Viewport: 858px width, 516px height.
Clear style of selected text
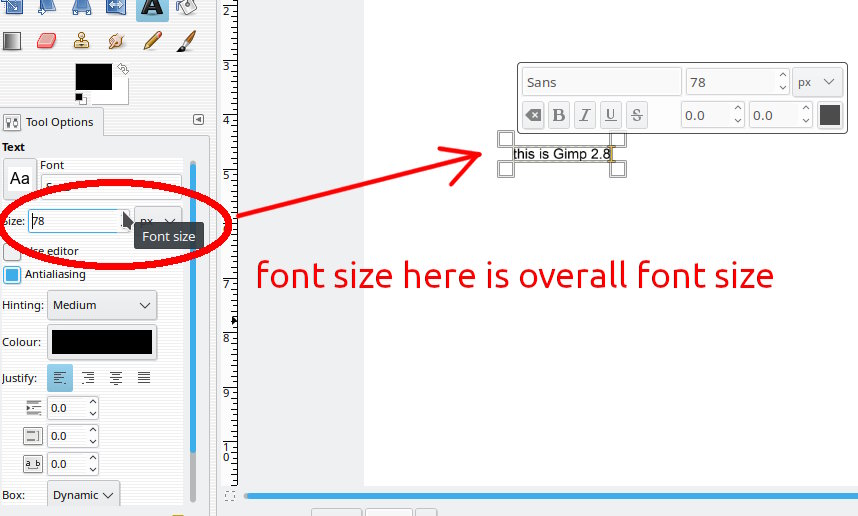point(533,115)
